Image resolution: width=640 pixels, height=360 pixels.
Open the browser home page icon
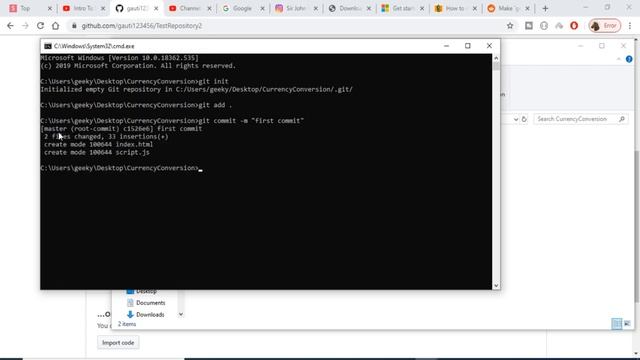click(56, 26)
